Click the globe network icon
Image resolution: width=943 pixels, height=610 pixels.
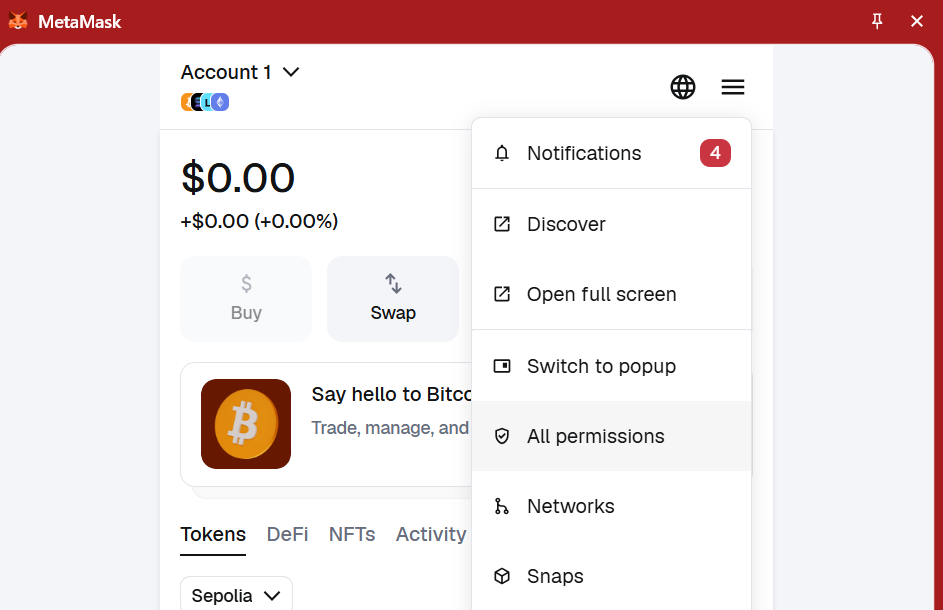pyautogui.click(x=683, y=87)
